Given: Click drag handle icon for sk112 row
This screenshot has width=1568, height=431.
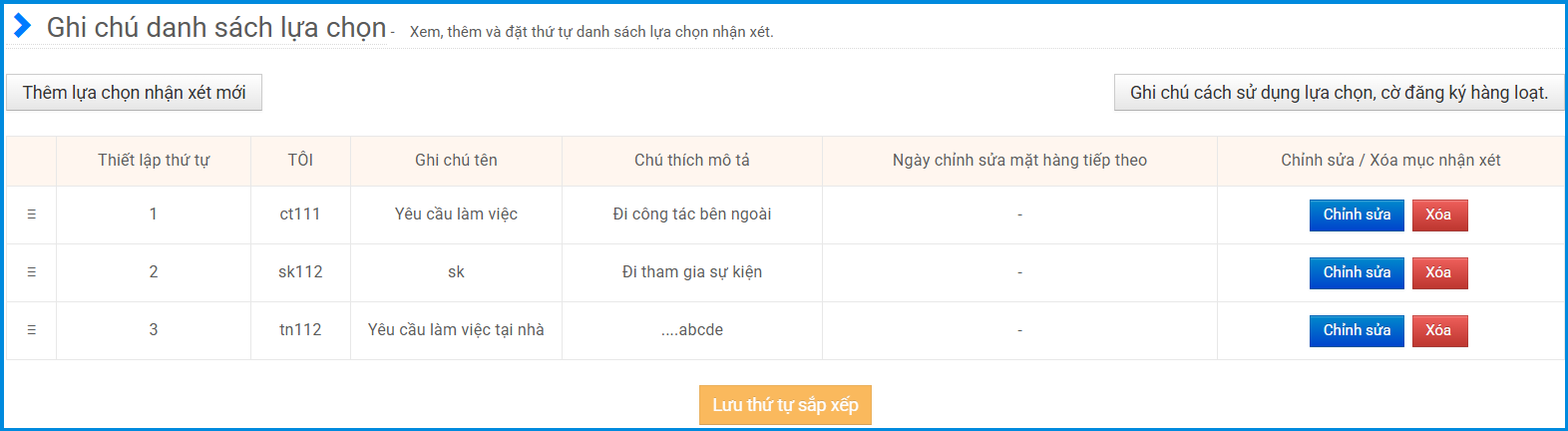Looking at the screenshot, I should (x=32, y=272).
